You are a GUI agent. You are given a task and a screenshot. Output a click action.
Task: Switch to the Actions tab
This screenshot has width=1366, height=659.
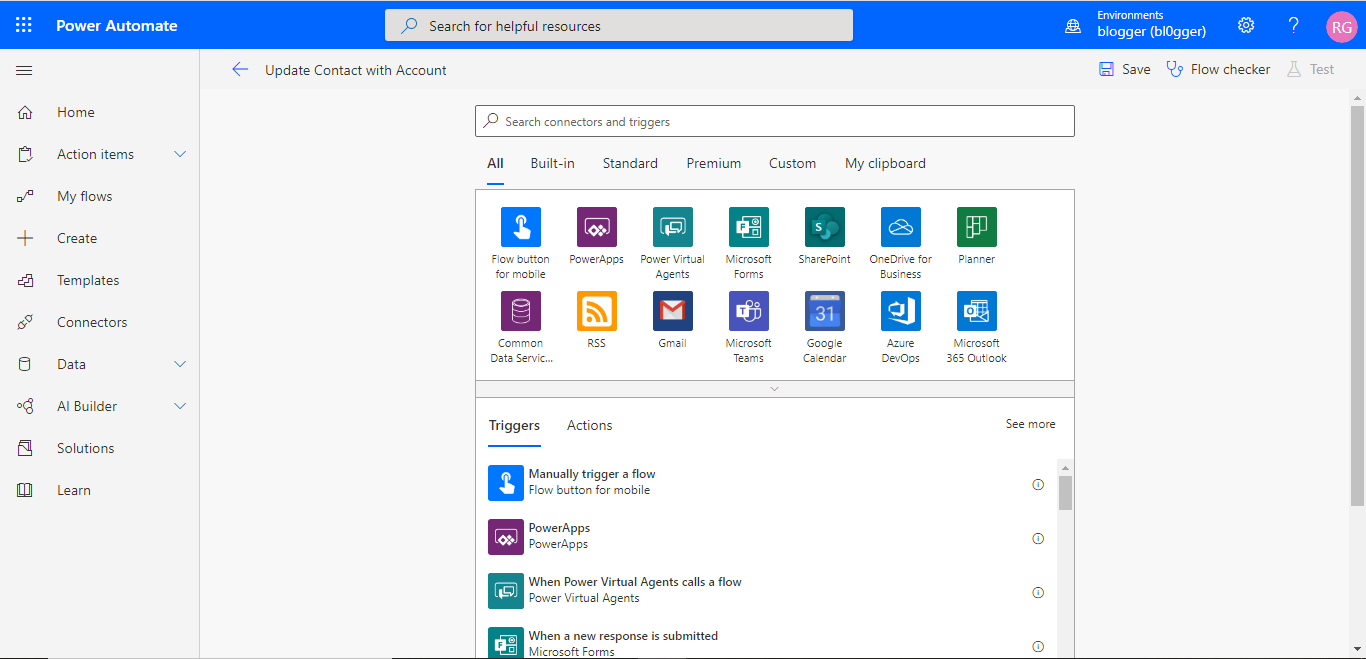pos(589,425)
